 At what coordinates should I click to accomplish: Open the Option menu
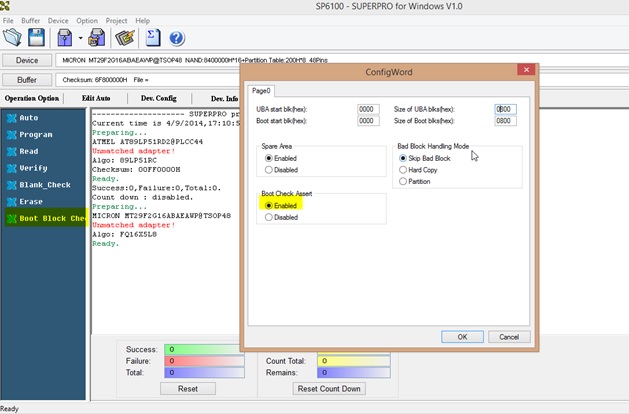coord(87,20)
